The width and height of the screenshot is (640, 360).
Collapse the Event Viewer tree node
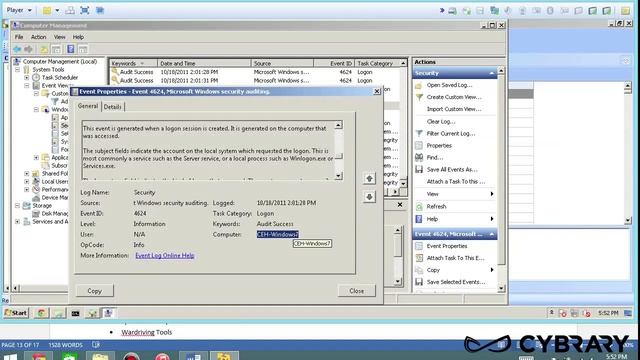(x=27, y=85)
